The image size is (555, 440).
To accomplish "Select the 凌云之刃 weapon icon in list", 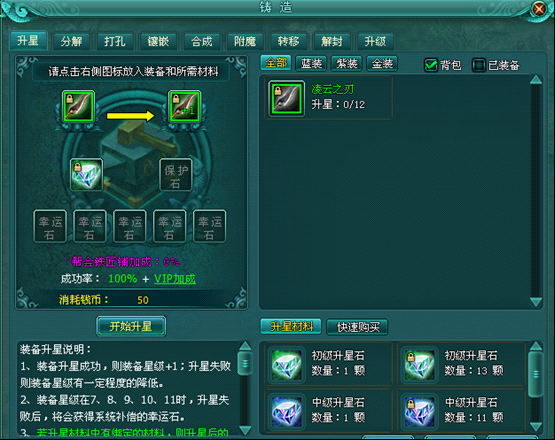I will point(286,98).
